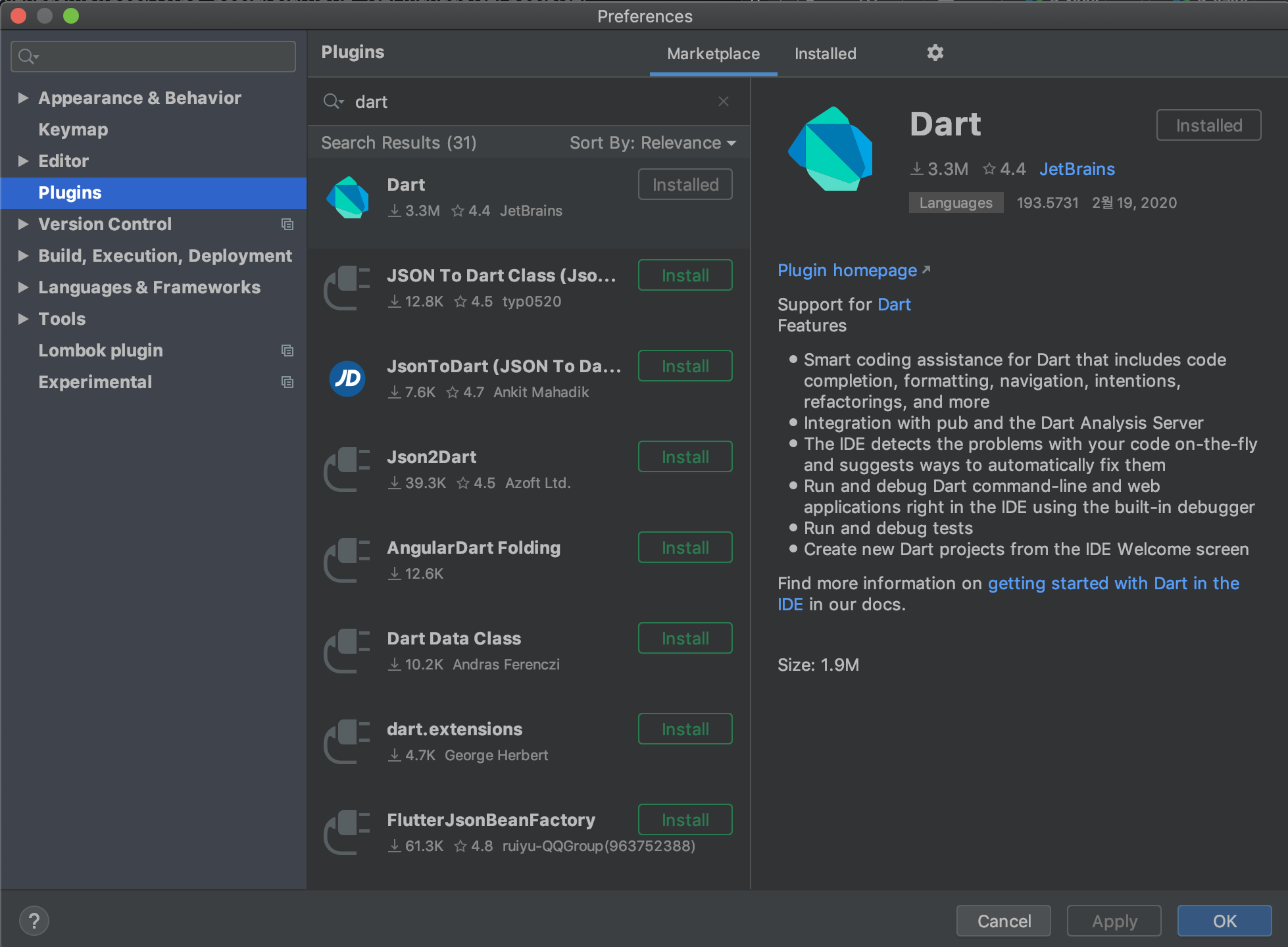Click the plugin search magnifier history icon
The image size is (1288, 947).
(333, 101)
